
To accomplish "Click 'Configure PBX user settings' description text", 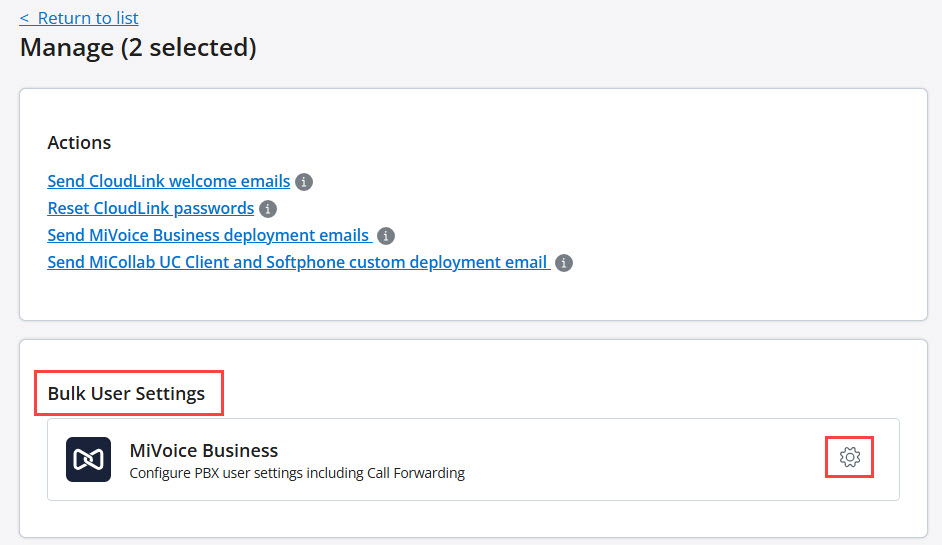I will click(297, 473).
